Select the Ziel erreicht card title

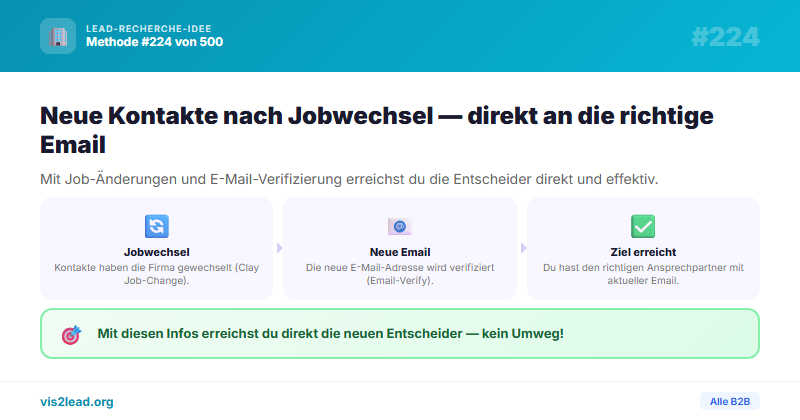click(x=643, y=252)
